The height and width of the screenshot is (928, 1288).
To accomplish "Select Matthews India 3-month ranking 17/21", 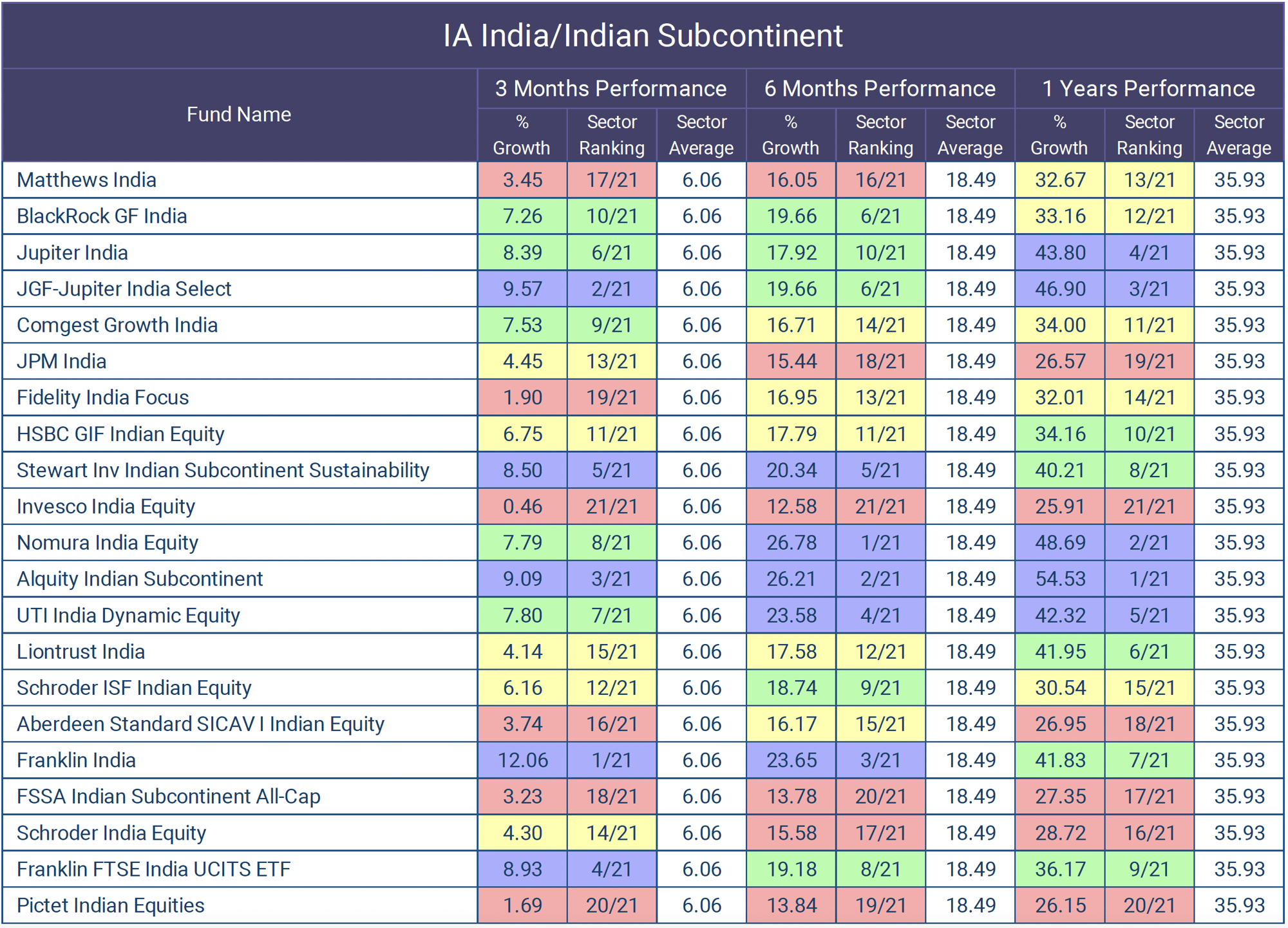I will 612,180.
